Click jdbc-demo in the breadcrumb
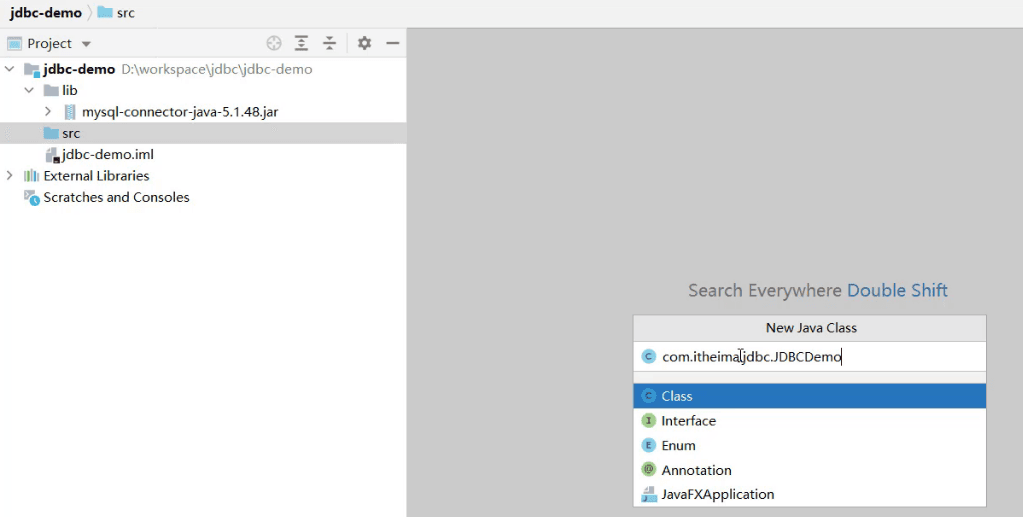The width and height of the screenshot is (1023, 517). [x=46, y=13]
